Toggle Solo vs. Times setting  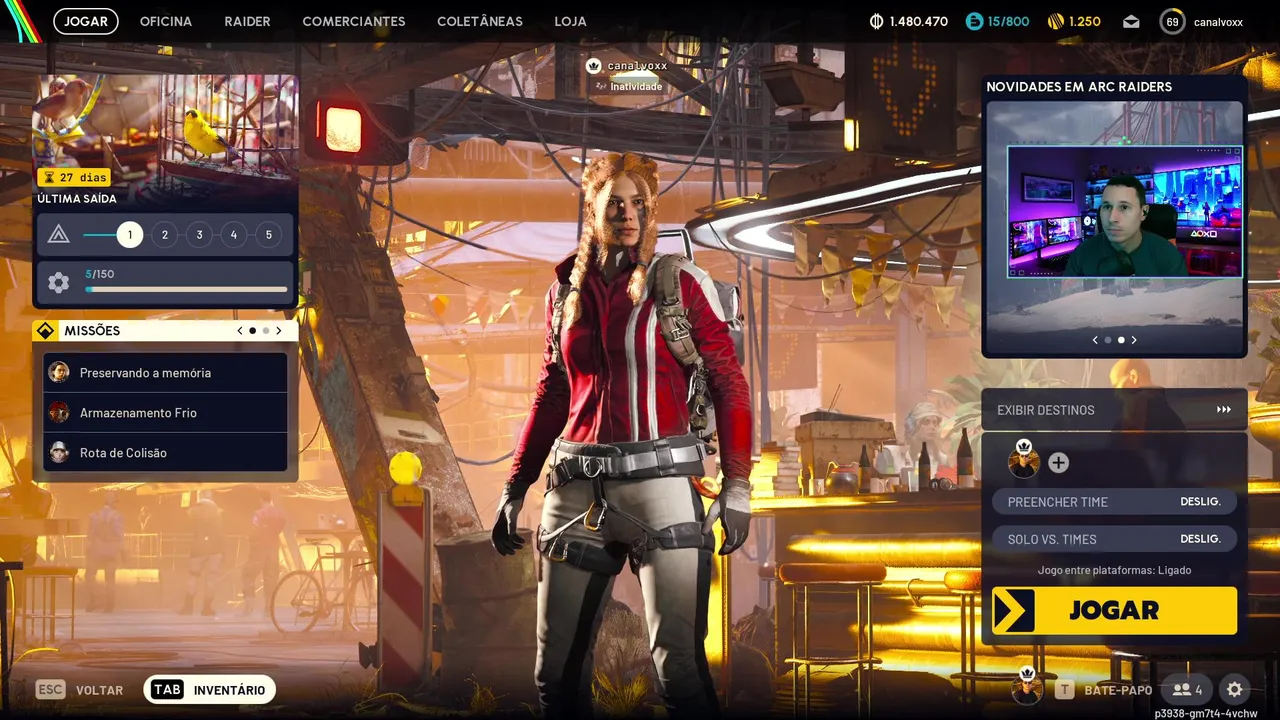[1114, 539]
